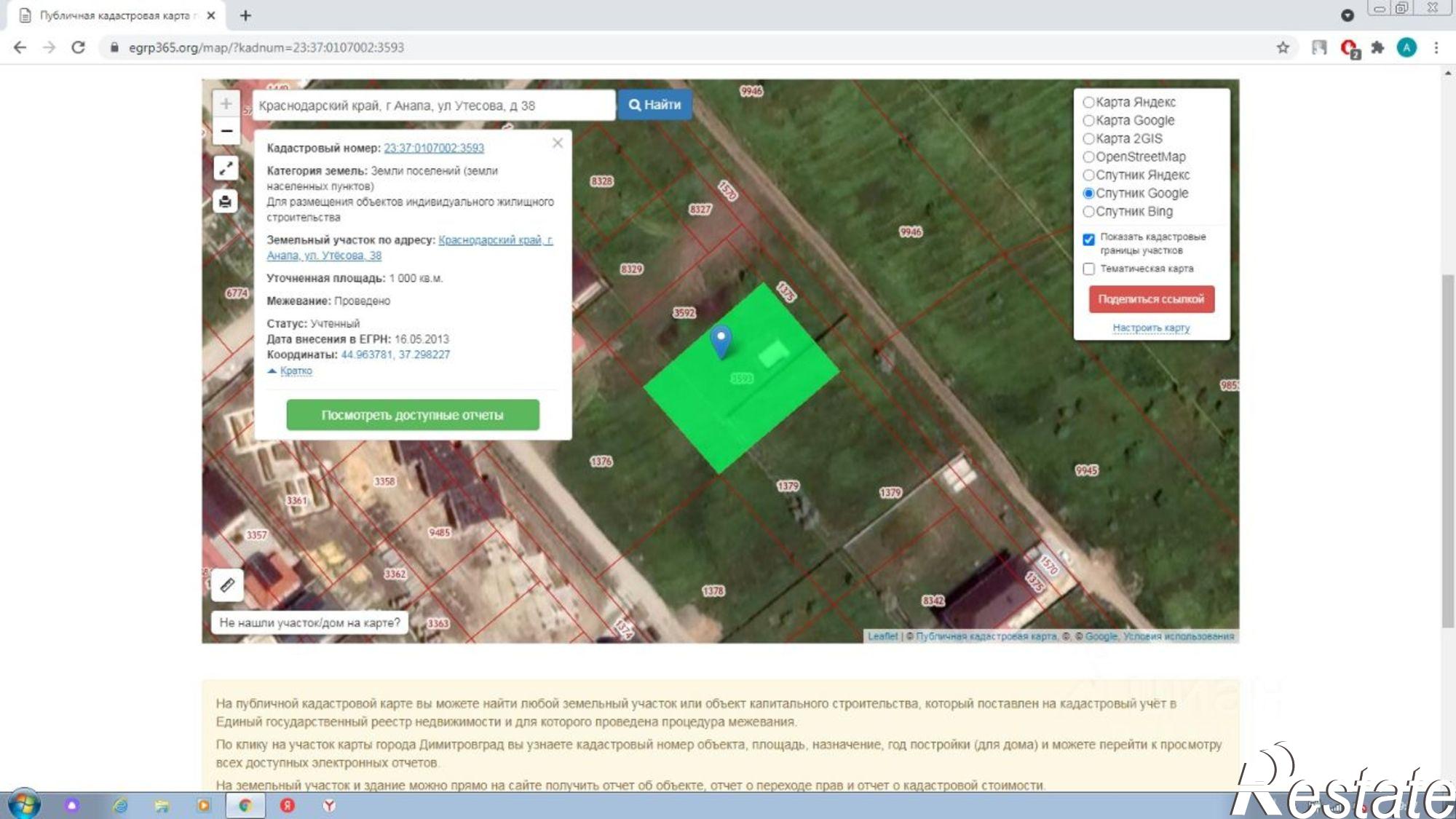Reload the page in browser
This screenshot has width=1456, height=819.
pyautogui.click(x=78, y=47)
